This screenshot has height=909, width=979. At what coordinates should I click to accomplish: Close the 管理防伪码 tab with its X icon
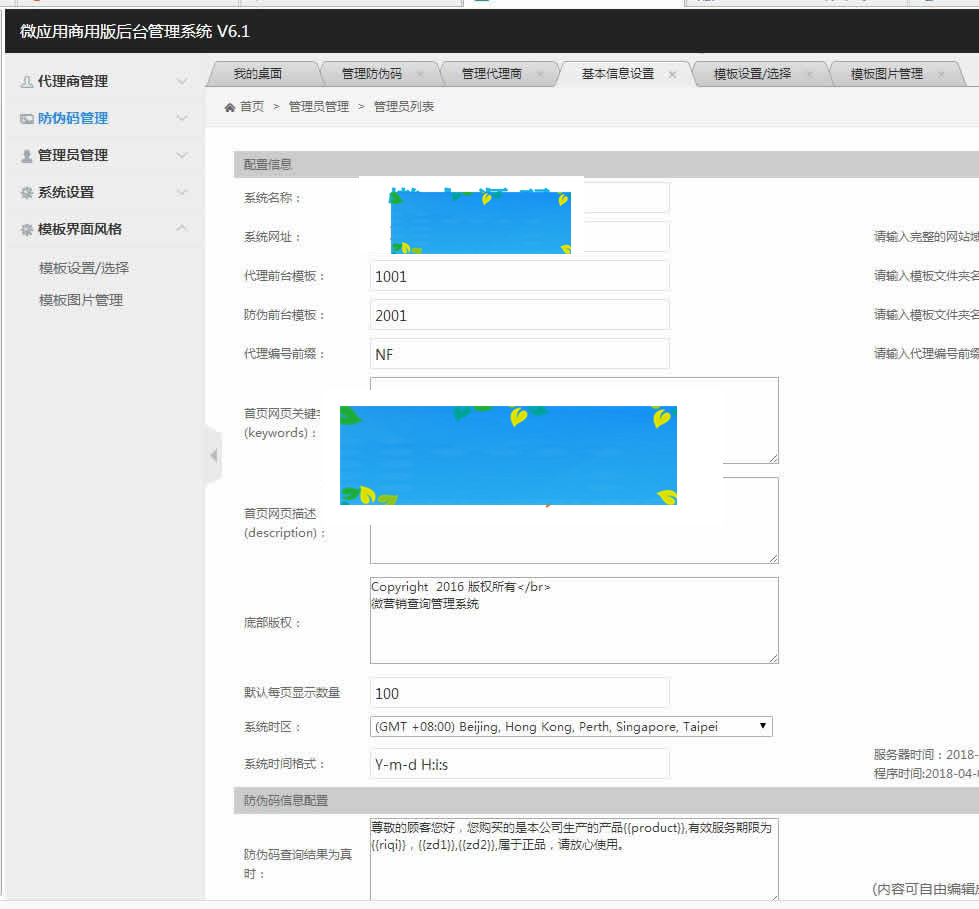[421, 73]
